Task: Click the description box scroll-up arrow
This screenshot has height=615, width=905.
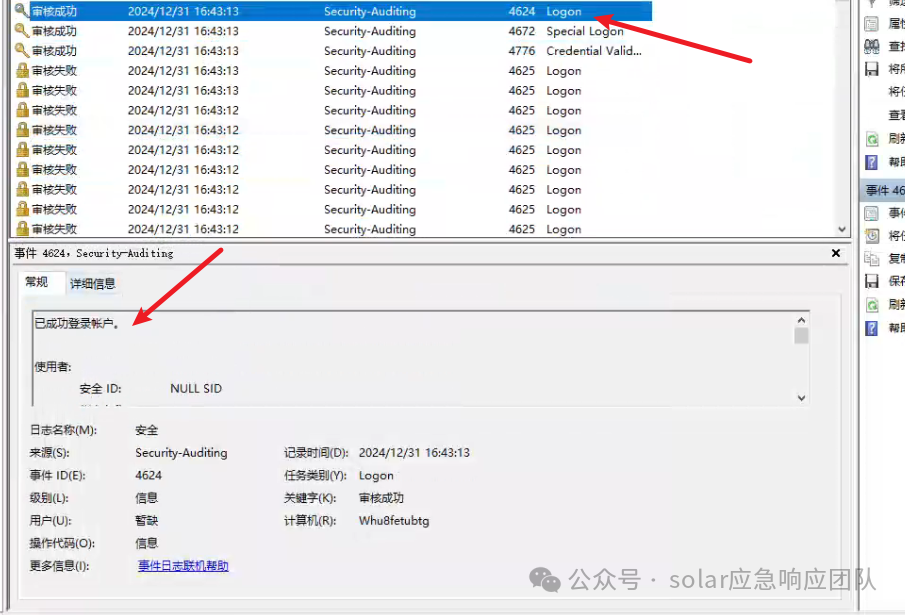Action: coord(801,319)
